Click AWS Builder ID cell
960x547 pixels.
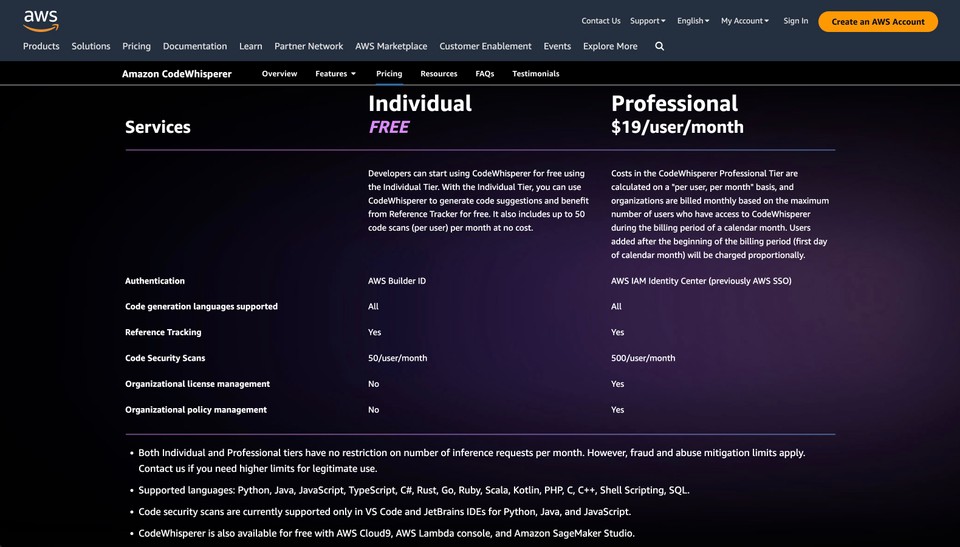397,281
